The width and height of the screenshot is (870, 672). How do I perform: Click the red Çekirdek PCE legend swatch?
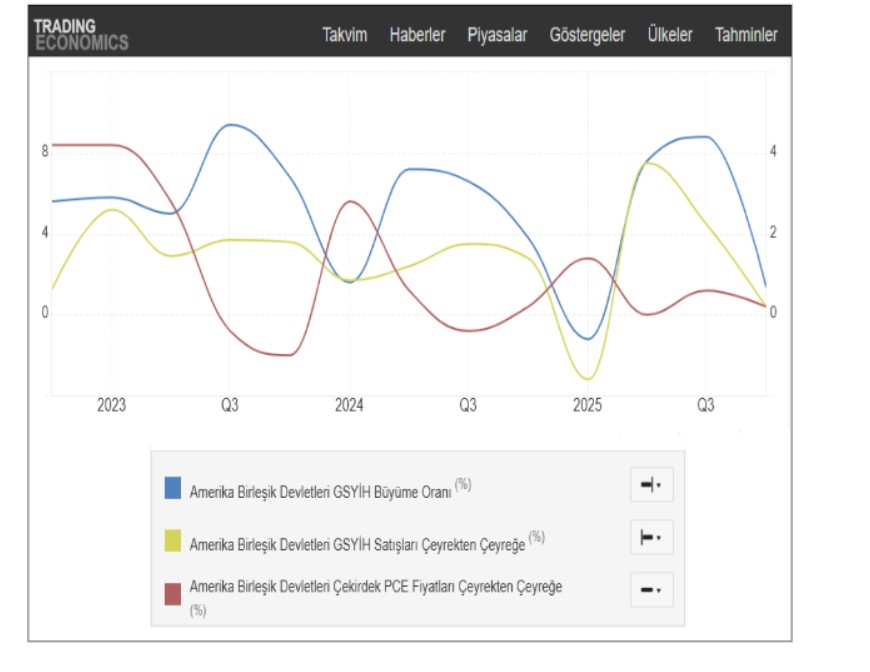173,590
